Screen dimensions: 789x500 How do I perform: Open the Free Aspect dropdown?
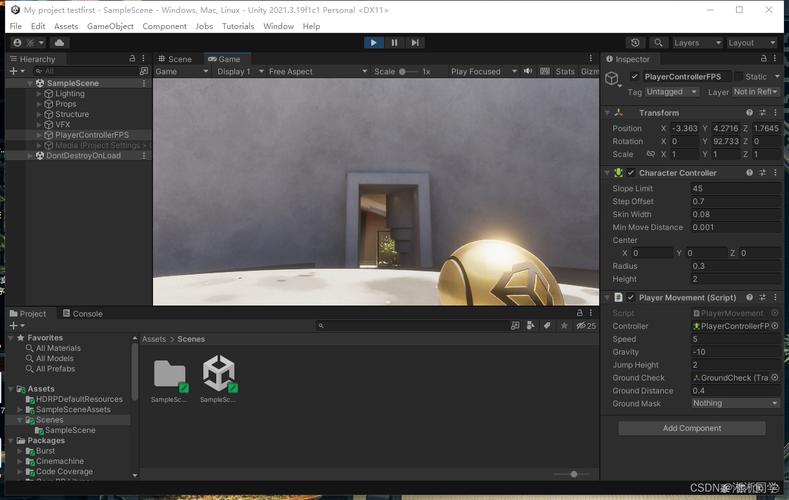tap(318, 71)
